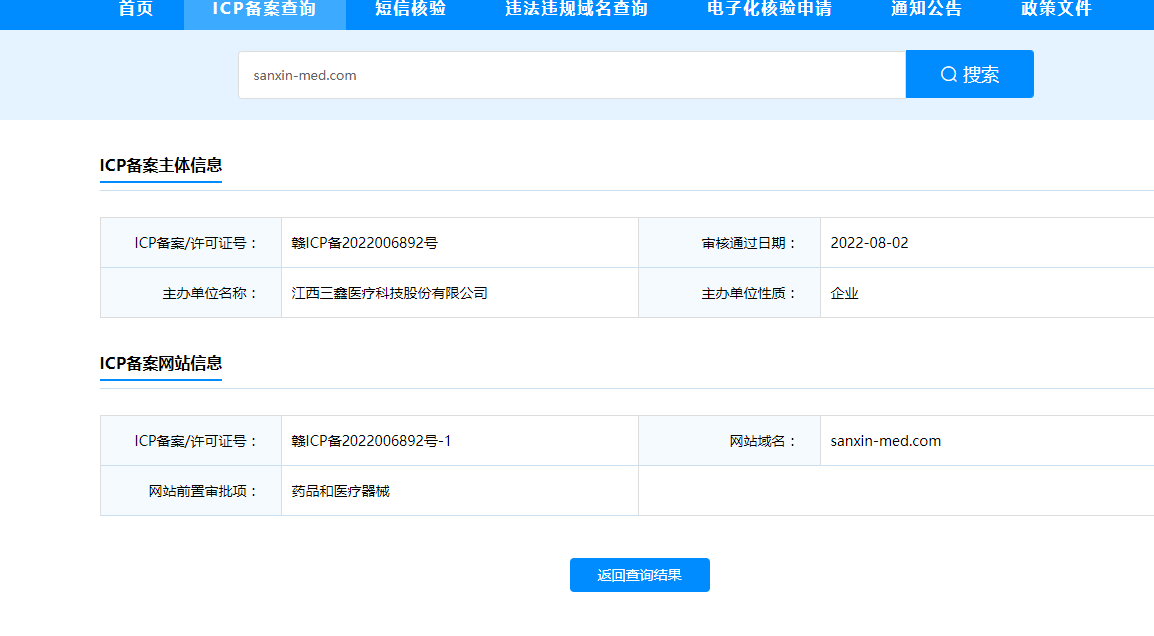Select the 药品和医疗器械 approval item
The height and width of the screenshot is (636, 1154).
340,491
